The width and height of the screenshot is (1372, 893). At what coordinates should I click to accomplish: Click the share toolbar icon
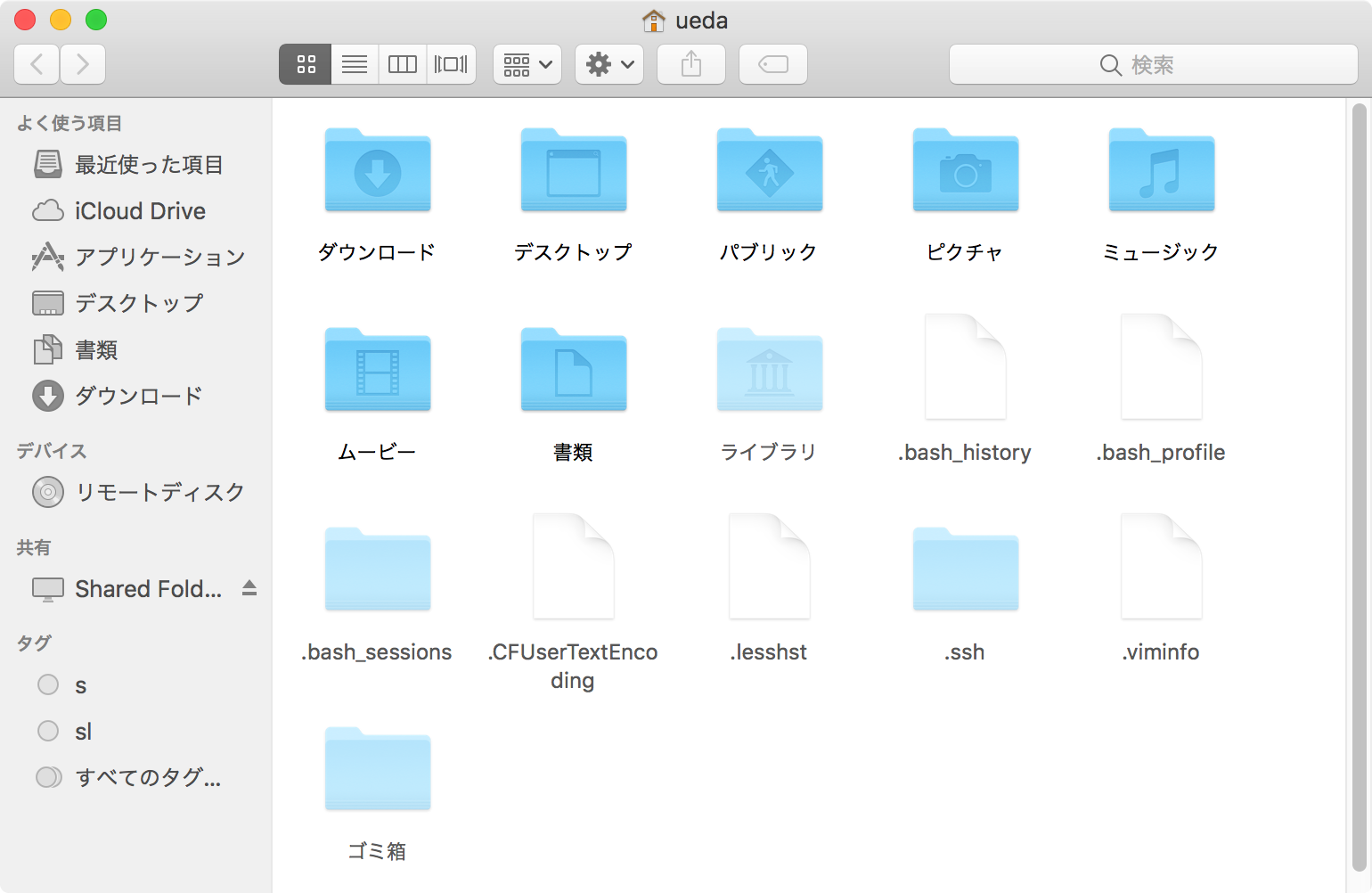click(691, 64)
